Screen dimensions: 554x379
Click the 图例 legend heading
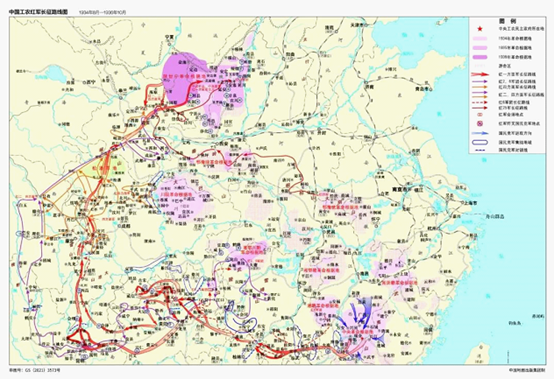508,21
